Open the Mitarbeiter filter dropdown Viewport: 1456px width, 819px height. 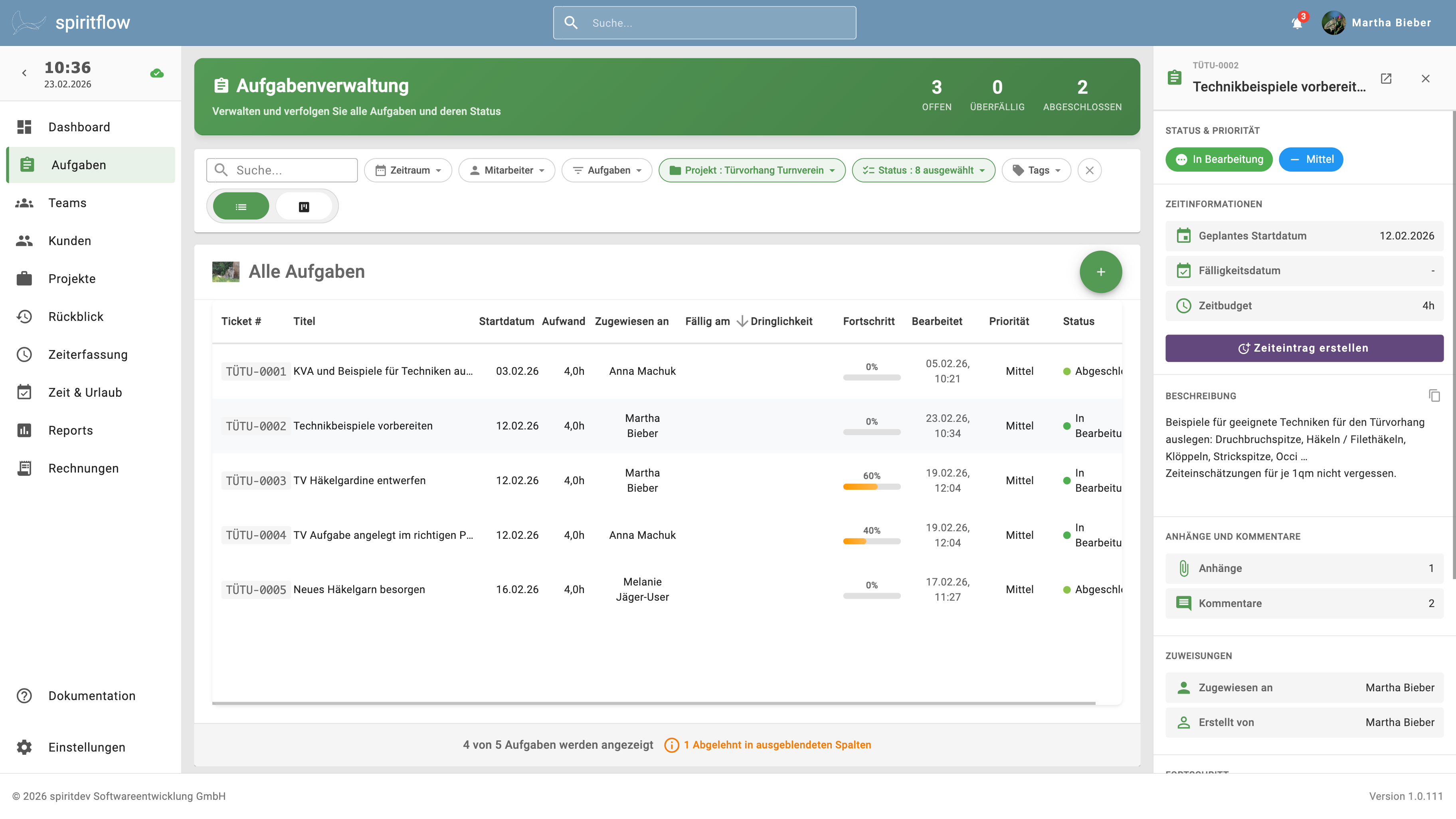(507, 170)
